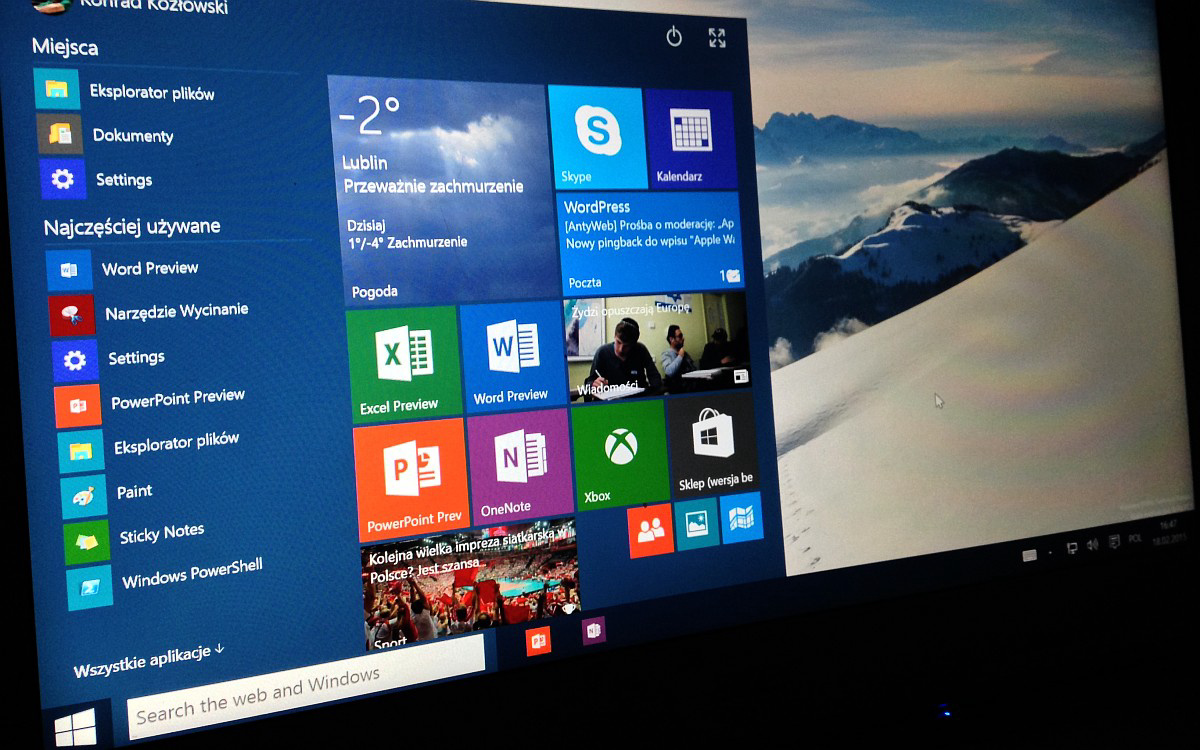
Task: Open the Kalendarz calendar tile
Action: point(689,138)
